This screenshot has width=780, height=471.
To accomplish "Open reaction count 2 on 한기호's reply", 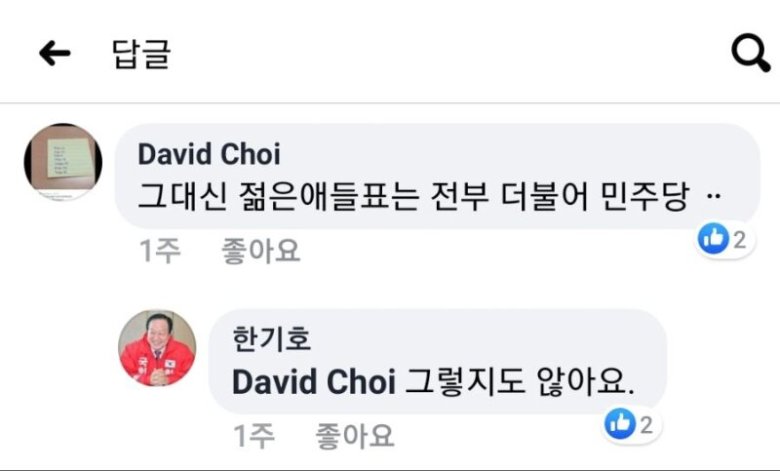I will pyautogui.click(x=646, y=426).
